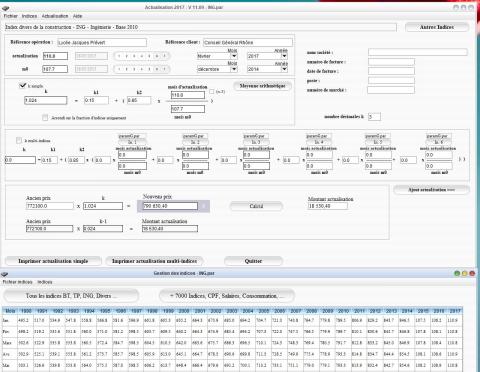Select the Fév row in indices table
This screenshot has width=480, height=372.
click(x=232, y=331)
